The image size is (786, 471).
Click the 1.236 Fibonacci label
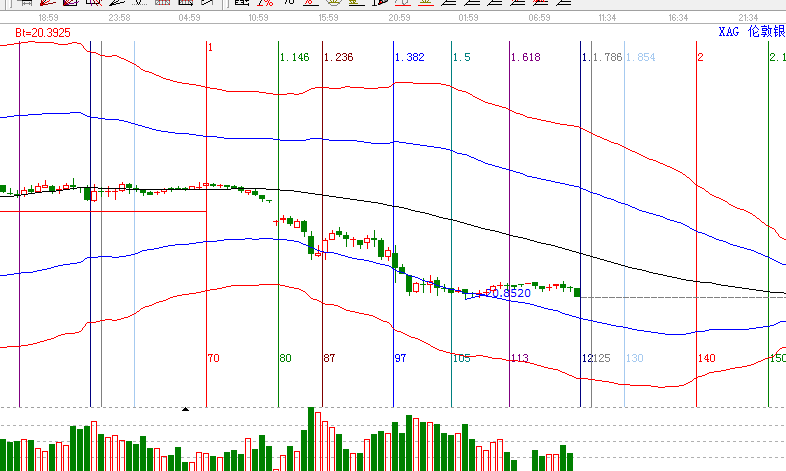click(339, 58)
